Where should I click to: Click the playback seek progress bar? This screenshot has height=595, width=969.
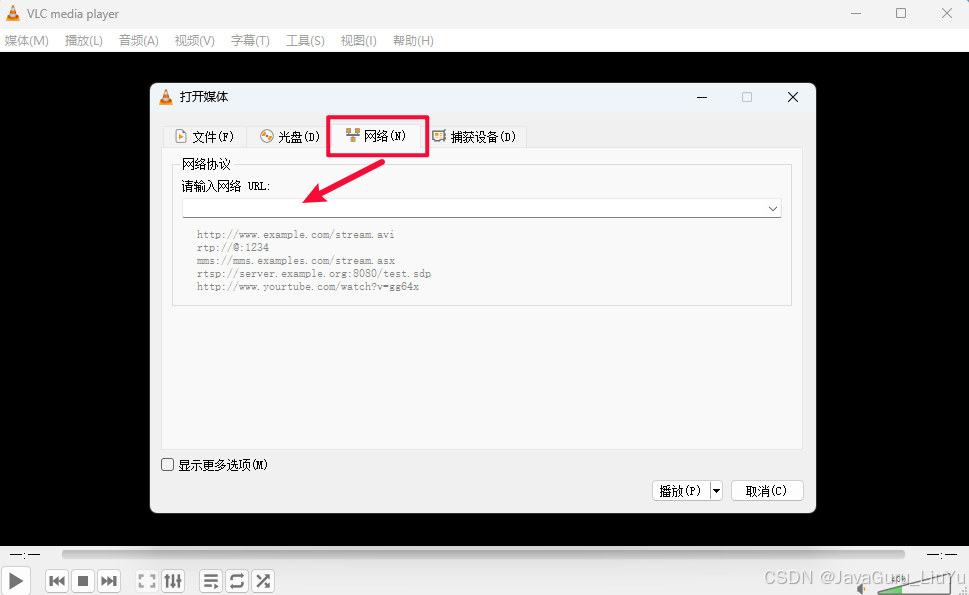pyautogui.click(x=483, y=555)
